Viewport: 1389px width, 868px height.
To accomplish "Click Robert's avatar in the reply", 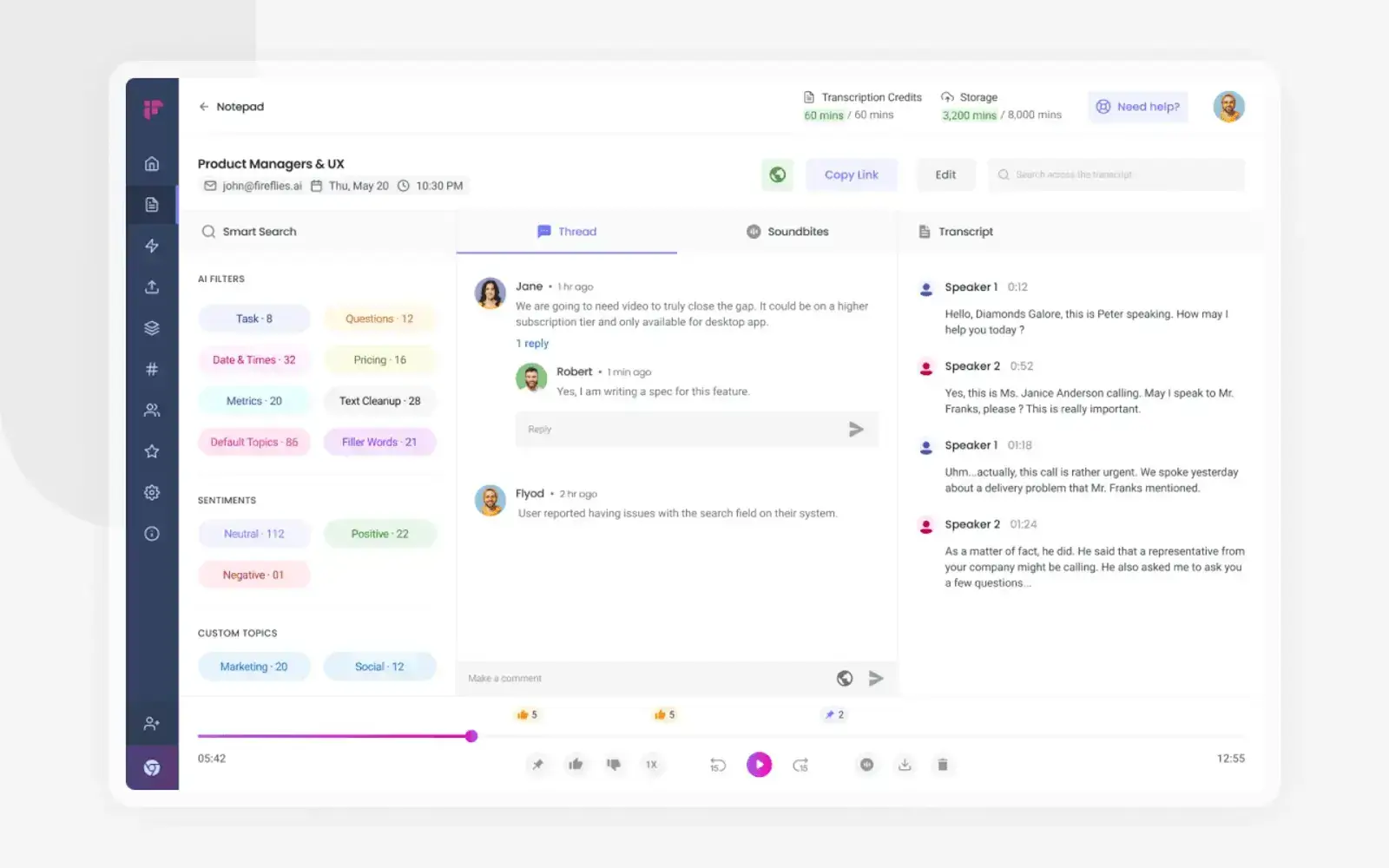I will click(x=531, y=378).
